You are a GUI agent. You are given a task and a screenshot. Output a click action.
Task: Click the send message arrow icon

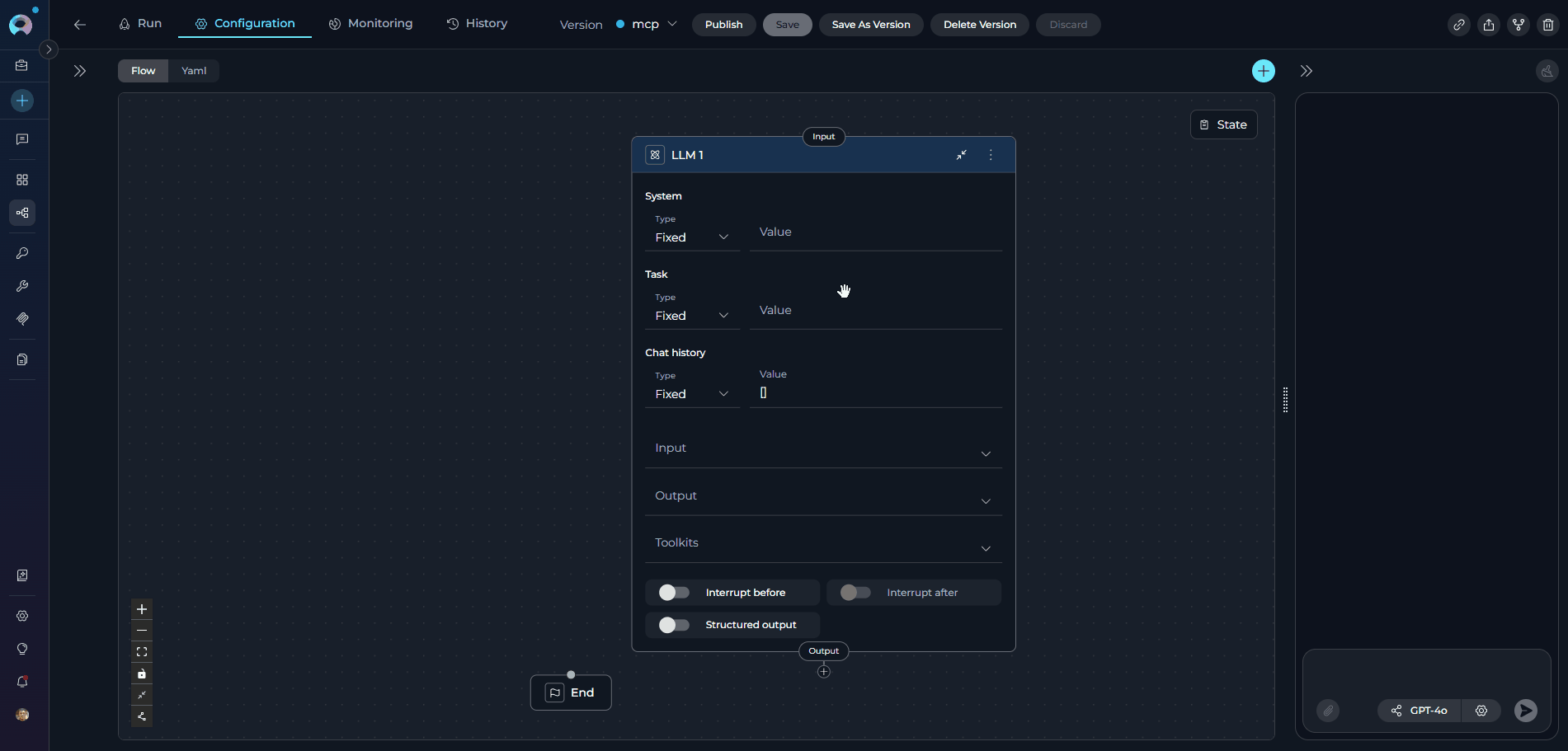coord(1525,711)
